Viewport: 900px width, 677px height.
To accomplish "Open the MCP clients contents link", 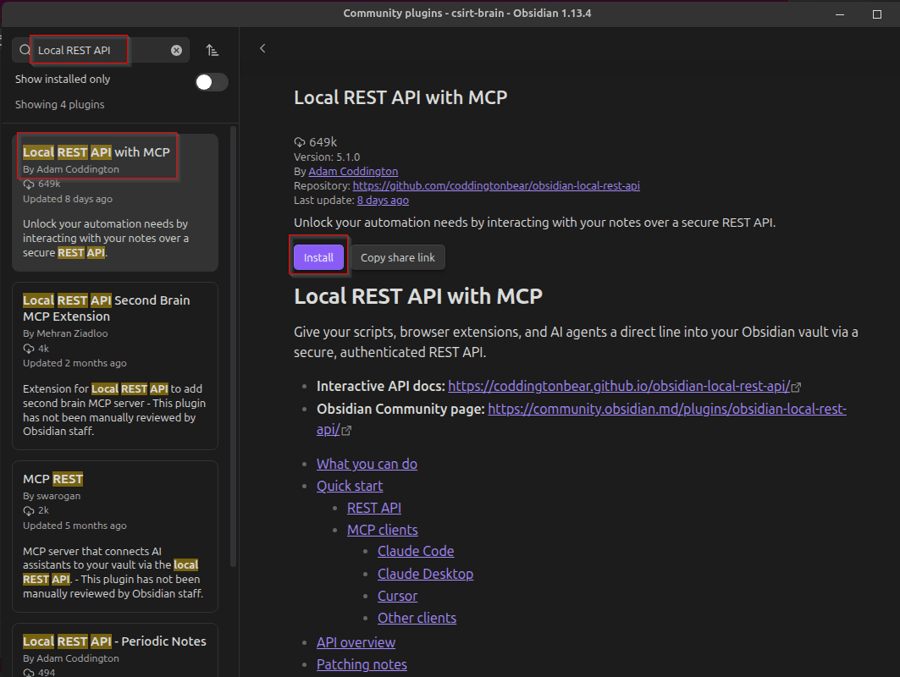I will [382, 530].
